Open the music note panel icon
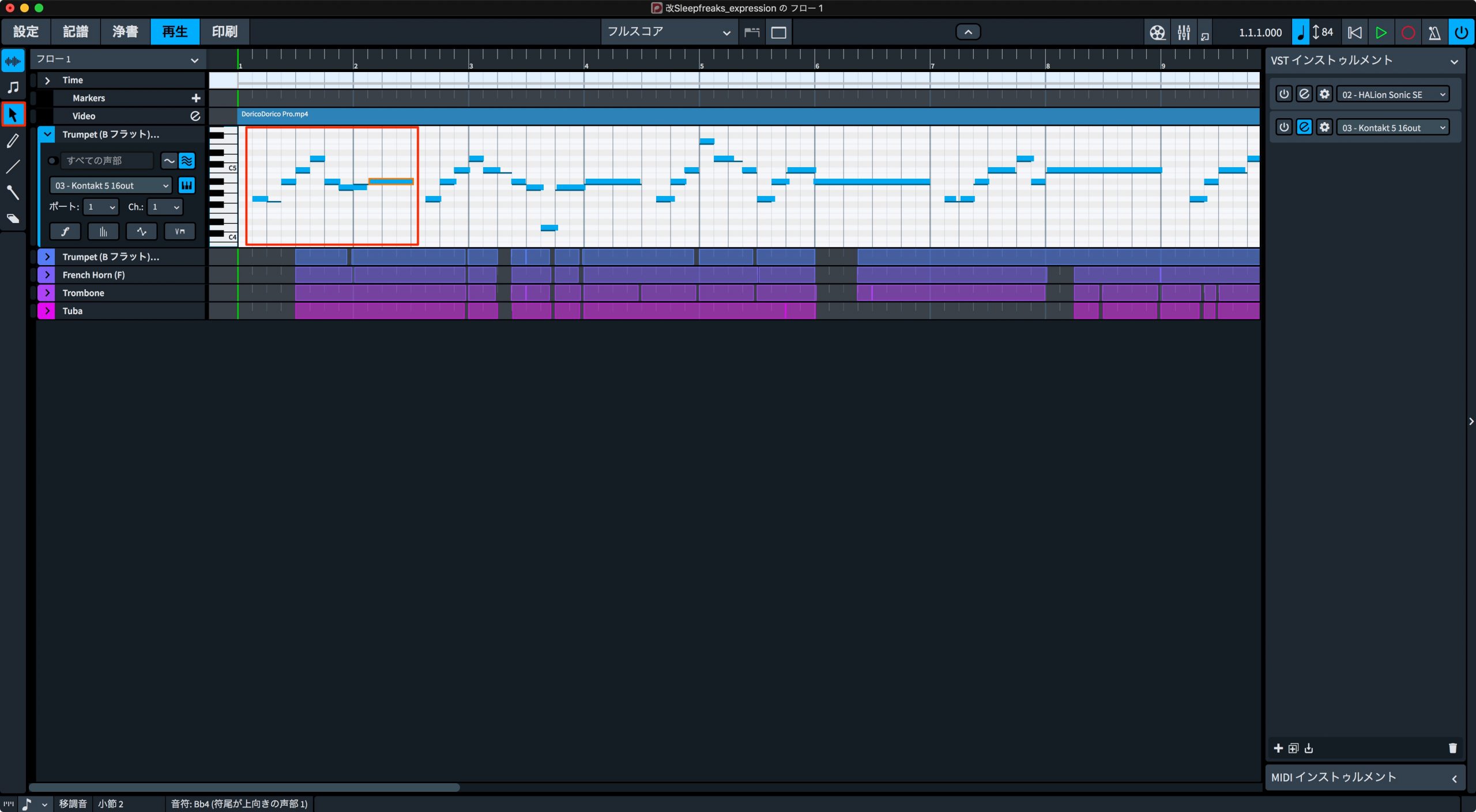The height and width of the screenshot is (812, 1476). (13, 87)
